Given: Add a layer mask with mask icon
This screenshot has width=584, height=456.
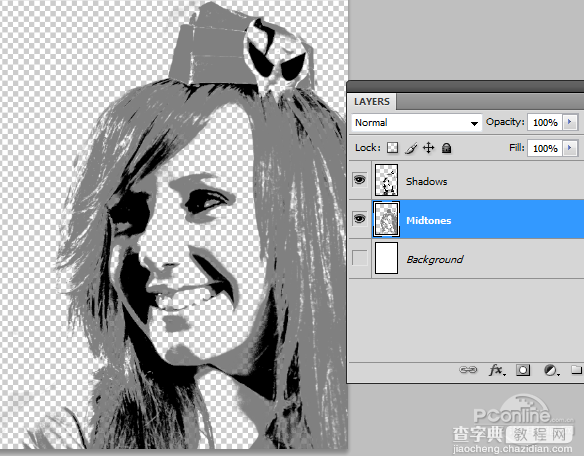Looking at the screenshot, I should 523,370.
